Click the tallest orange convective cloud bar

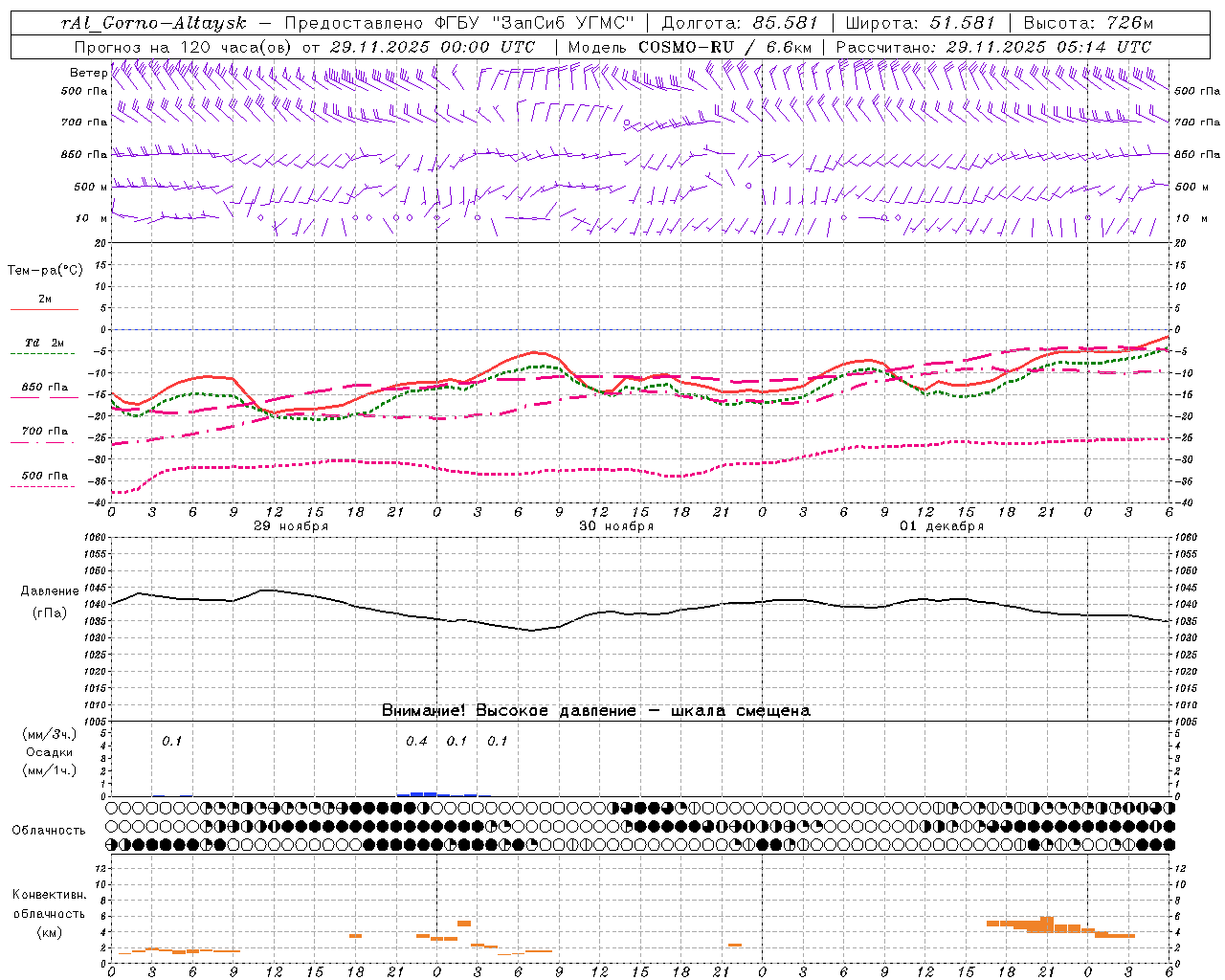click(x=1047, y=924)
